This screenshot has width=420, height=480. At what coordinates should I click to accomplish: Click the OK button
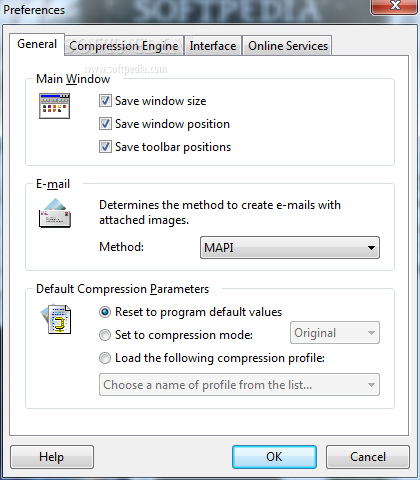point(274,457)
